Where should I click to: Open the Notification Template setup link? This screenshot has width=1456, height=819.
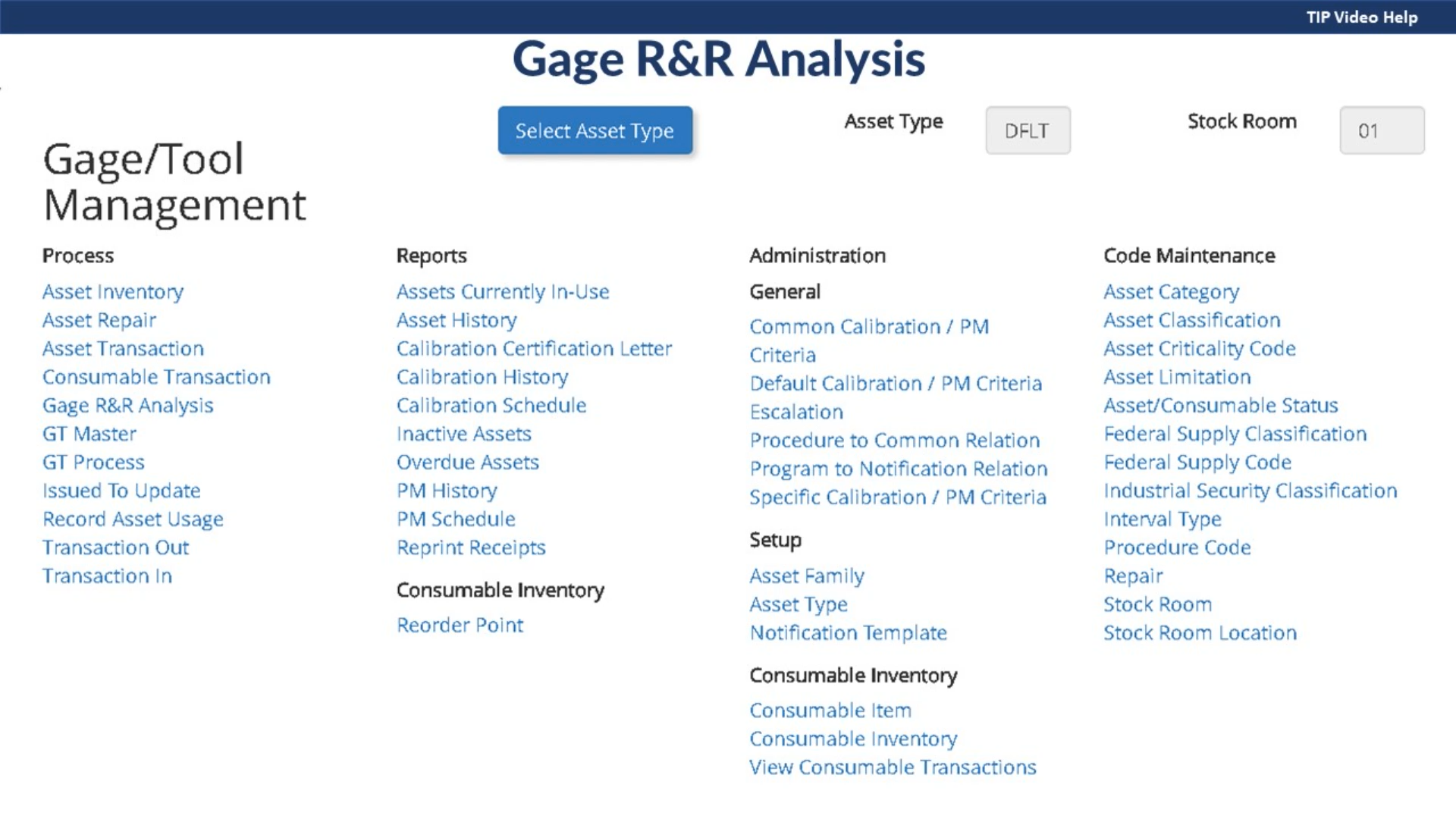848,633
